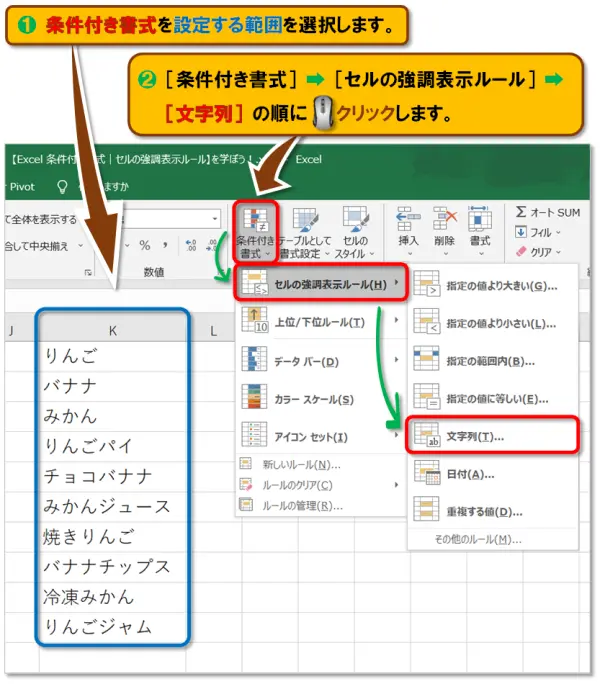Choose ルールの管理(R)... menu entry

(321, 506)
